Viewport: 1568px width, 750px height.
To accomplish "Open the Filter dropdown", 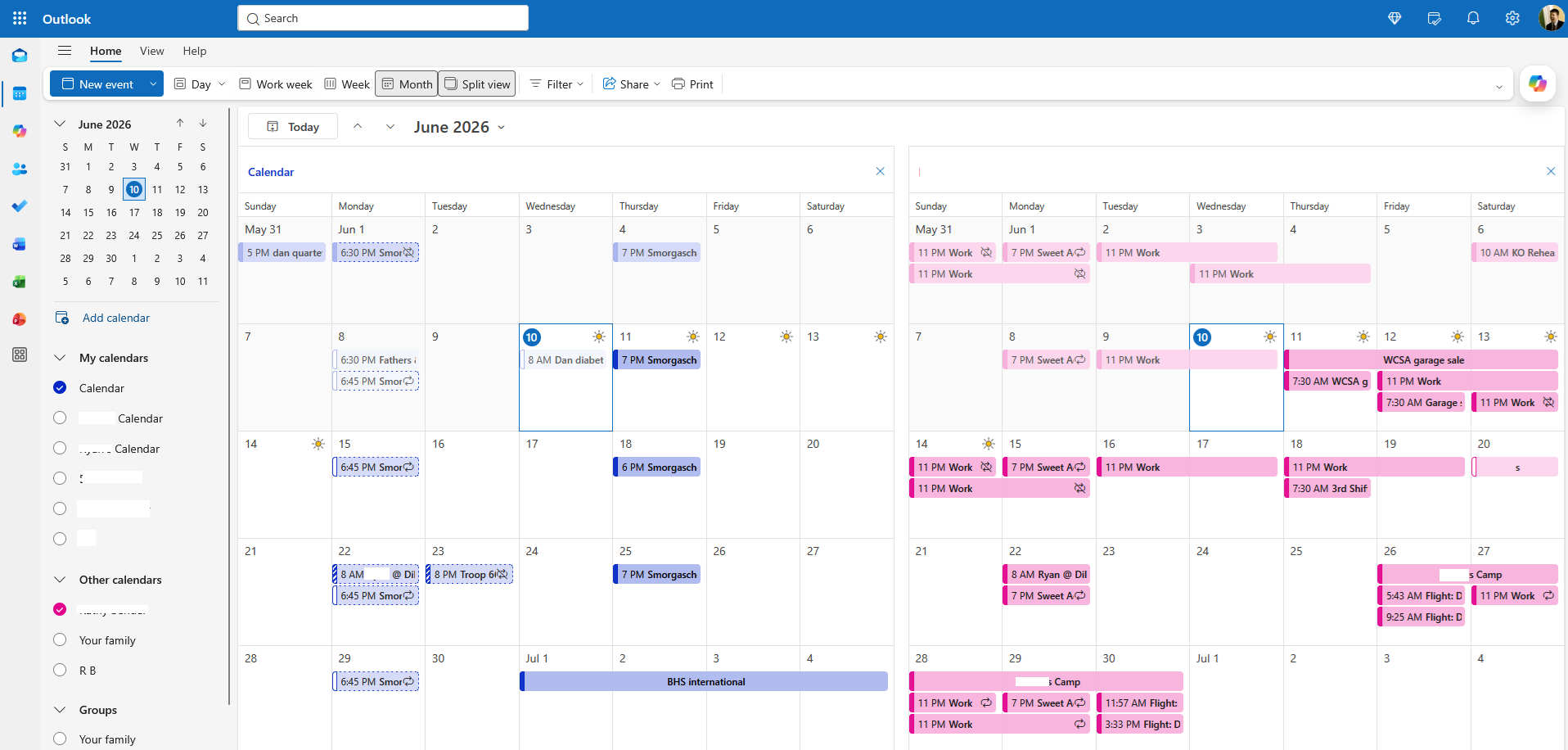I will (556, 84).
